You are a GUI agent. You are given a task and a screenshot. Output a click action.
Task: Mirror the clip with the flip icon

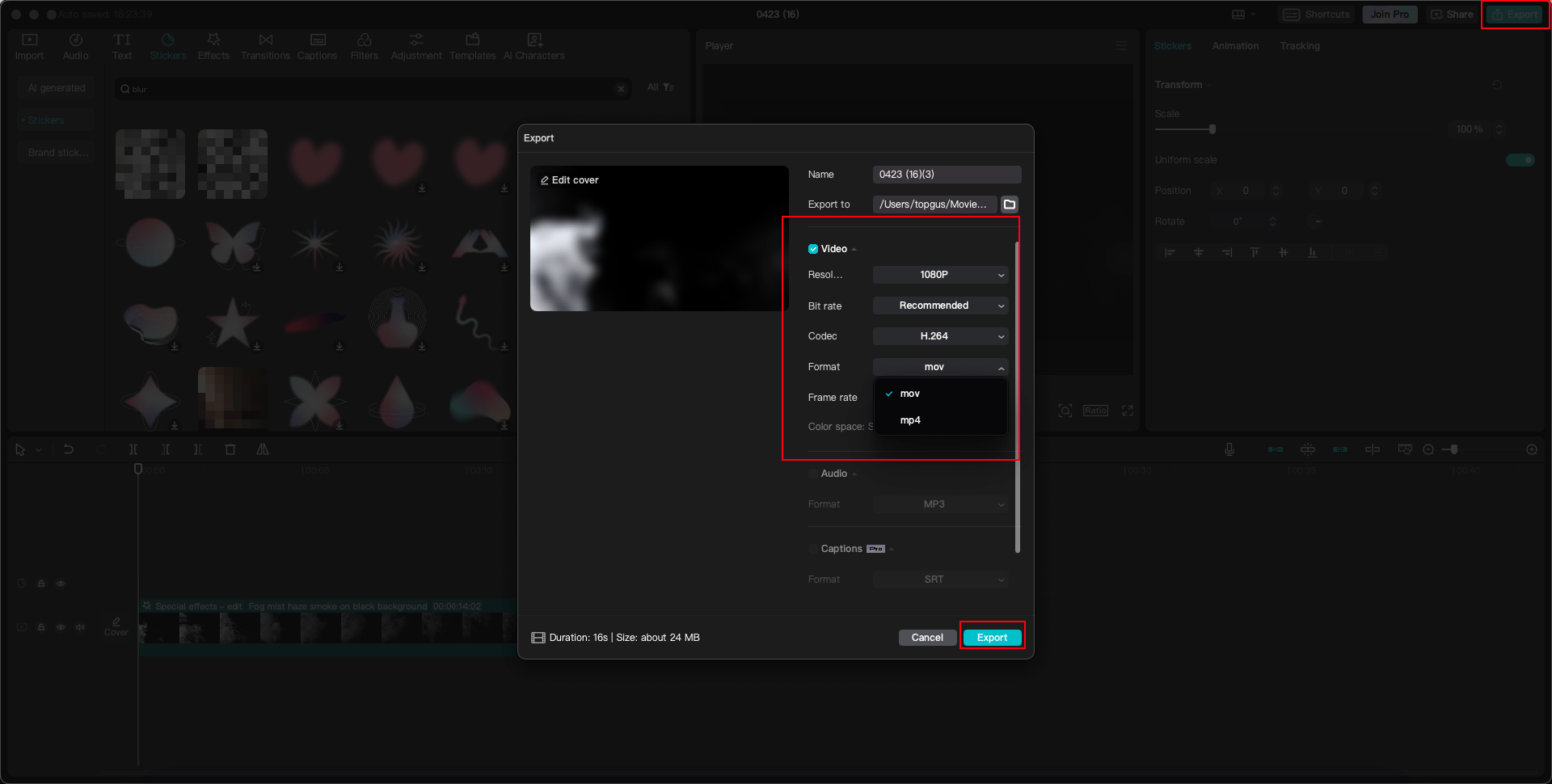(x=263, y=449)
